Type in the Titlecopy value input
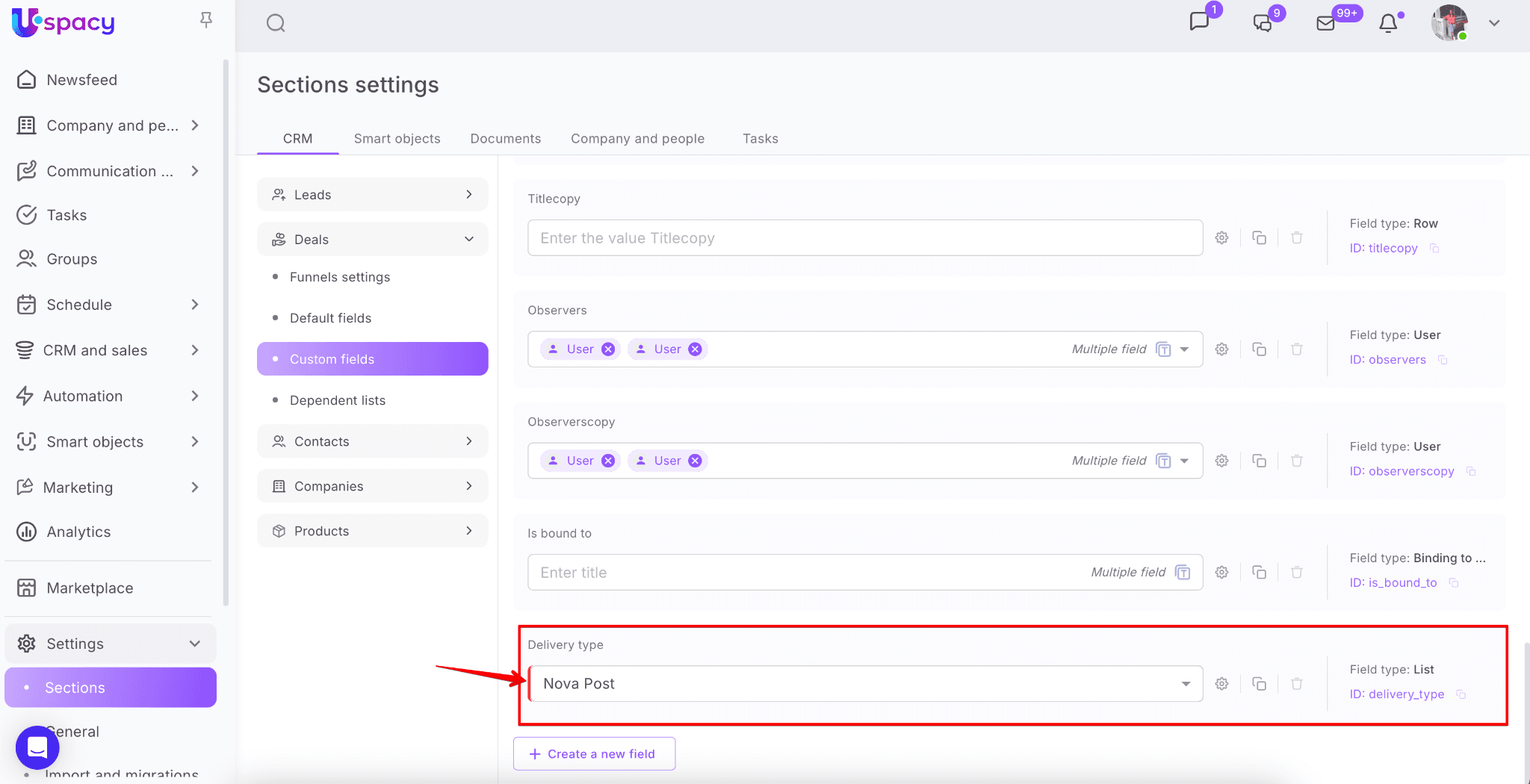Viewport: 1530px width, 784px height. pos(864,238)
